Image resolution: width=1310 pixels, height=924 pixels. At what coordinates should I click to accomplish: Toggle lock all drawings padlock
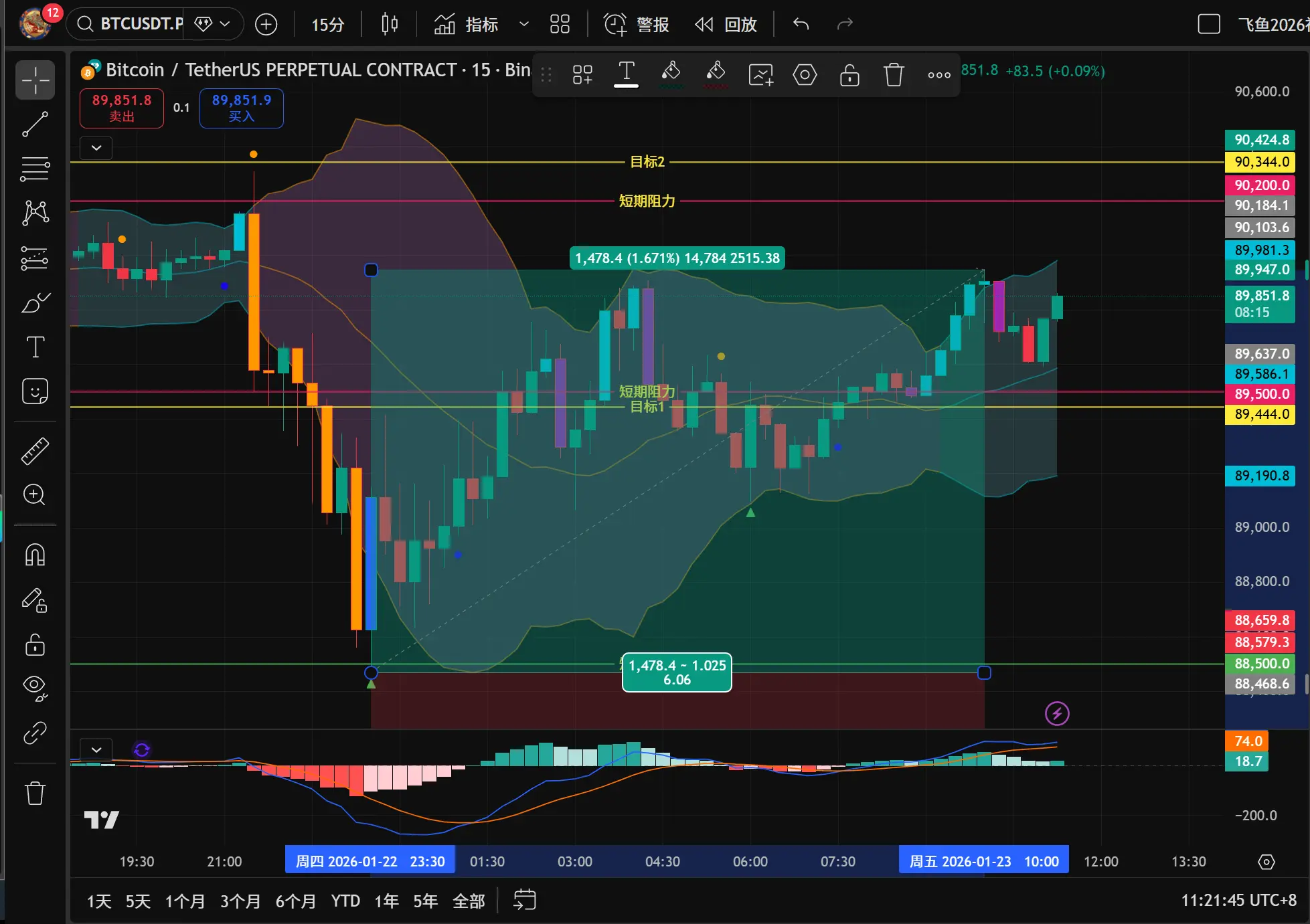[35, 645]
